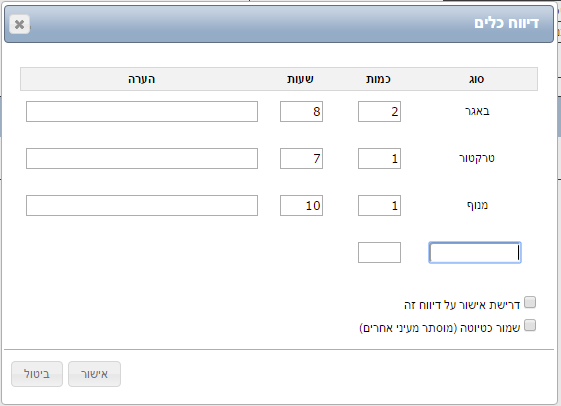Close the דיווח כלים dialog
561x406 pixels.
(20, 24)
